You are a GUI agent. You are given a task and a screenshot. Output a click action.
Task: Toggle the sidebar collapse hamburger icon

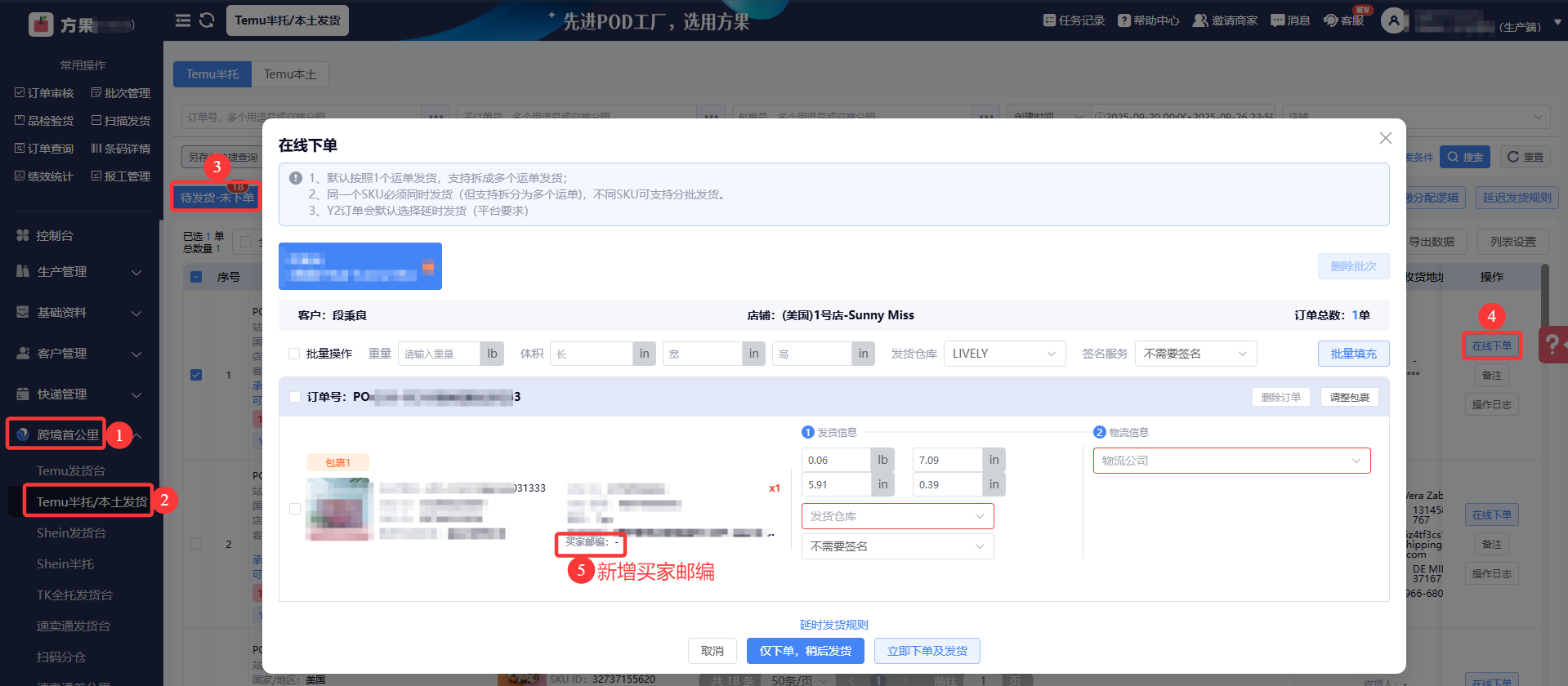coord(183,20)
